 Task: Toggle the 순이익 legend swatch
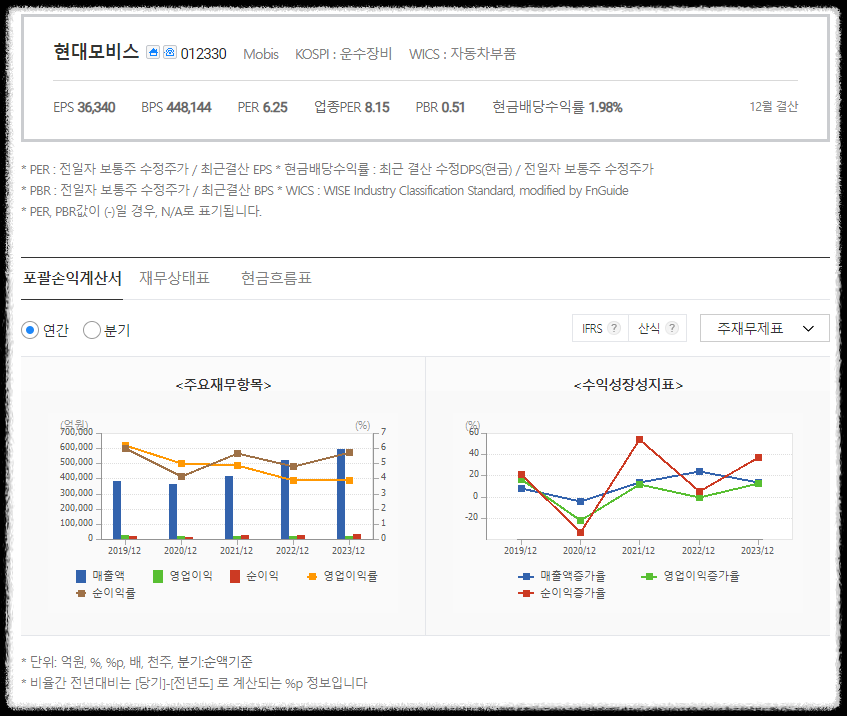[235, 576]
